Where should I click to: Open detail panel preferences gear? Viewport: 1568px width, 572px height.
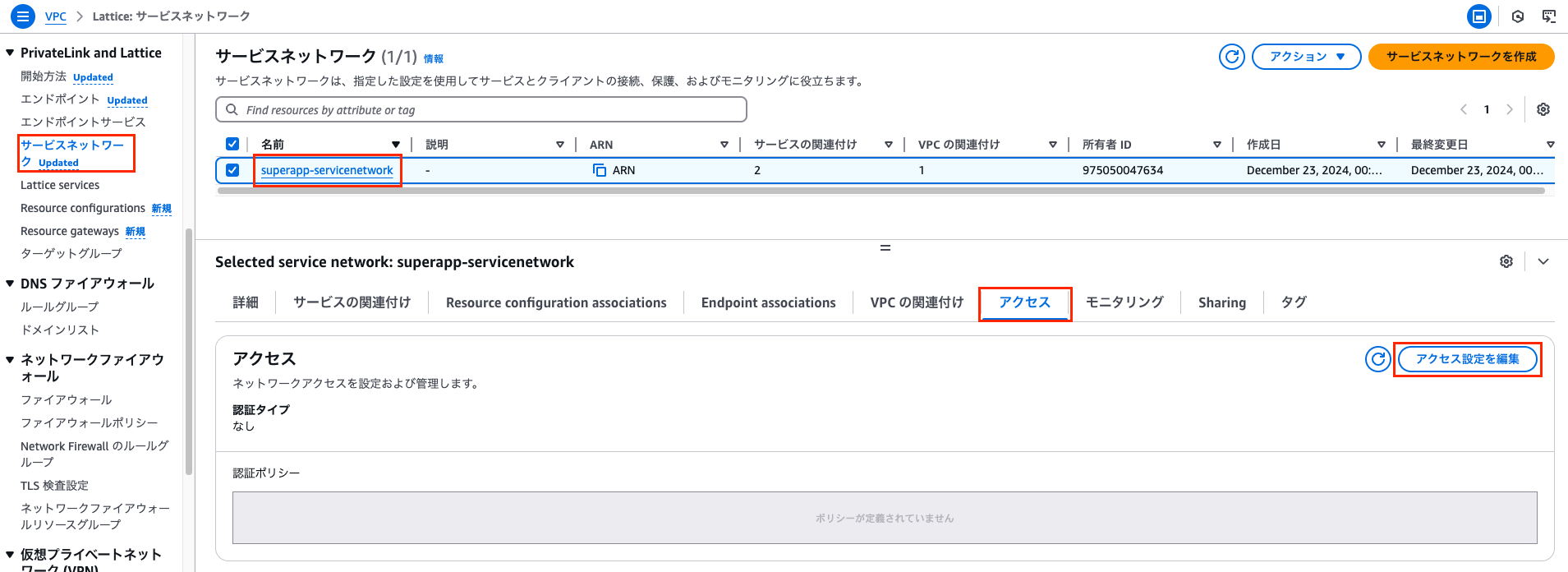pyautogui.click(x=1506, y=261)
